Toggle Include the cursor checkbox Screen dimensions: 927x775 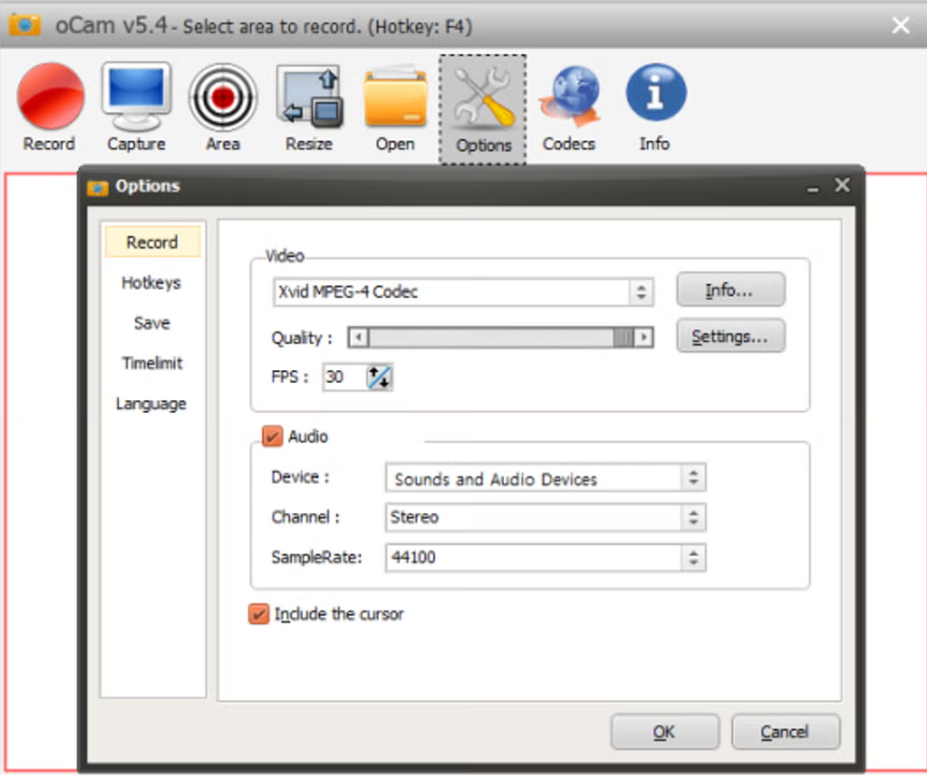258,614
